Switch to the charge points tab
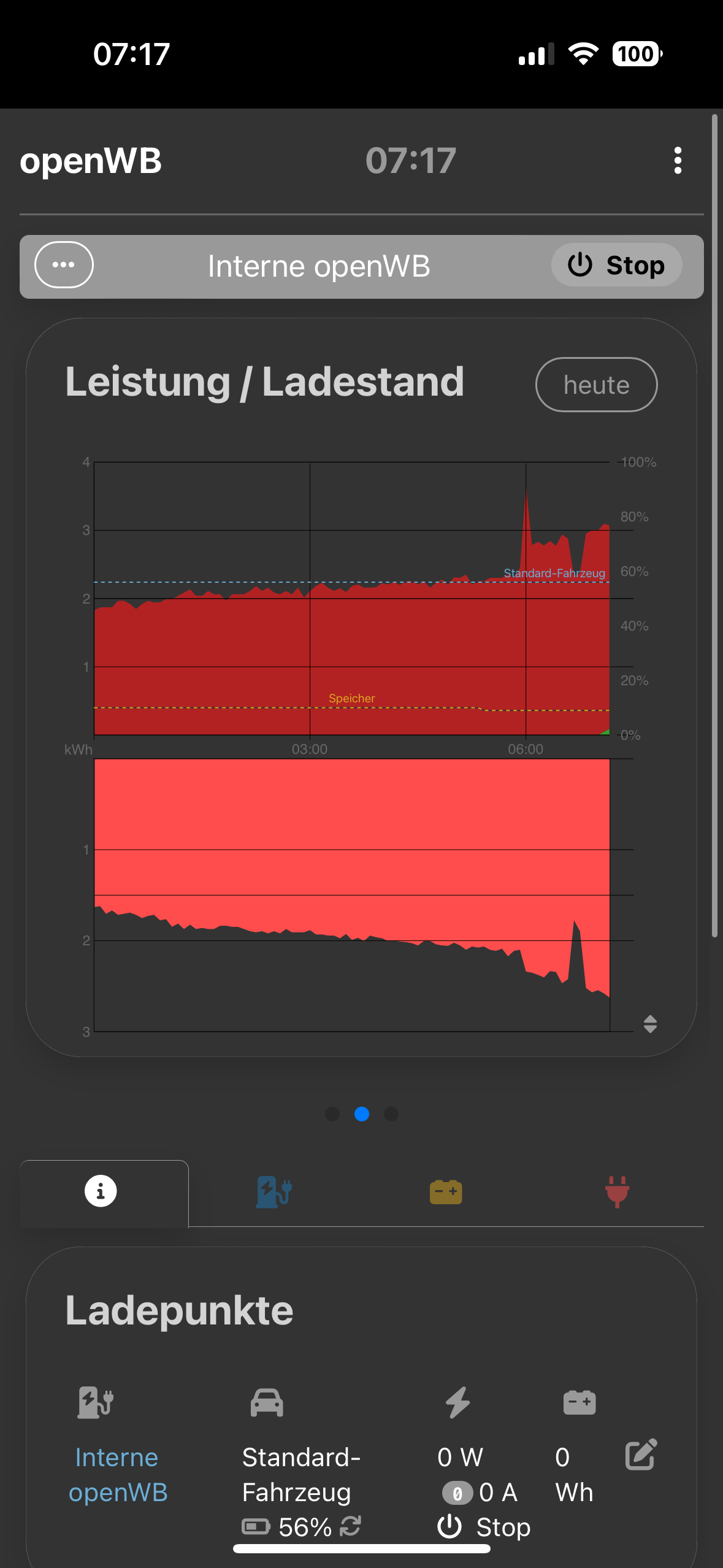723x1568 pixels. 274,1192
